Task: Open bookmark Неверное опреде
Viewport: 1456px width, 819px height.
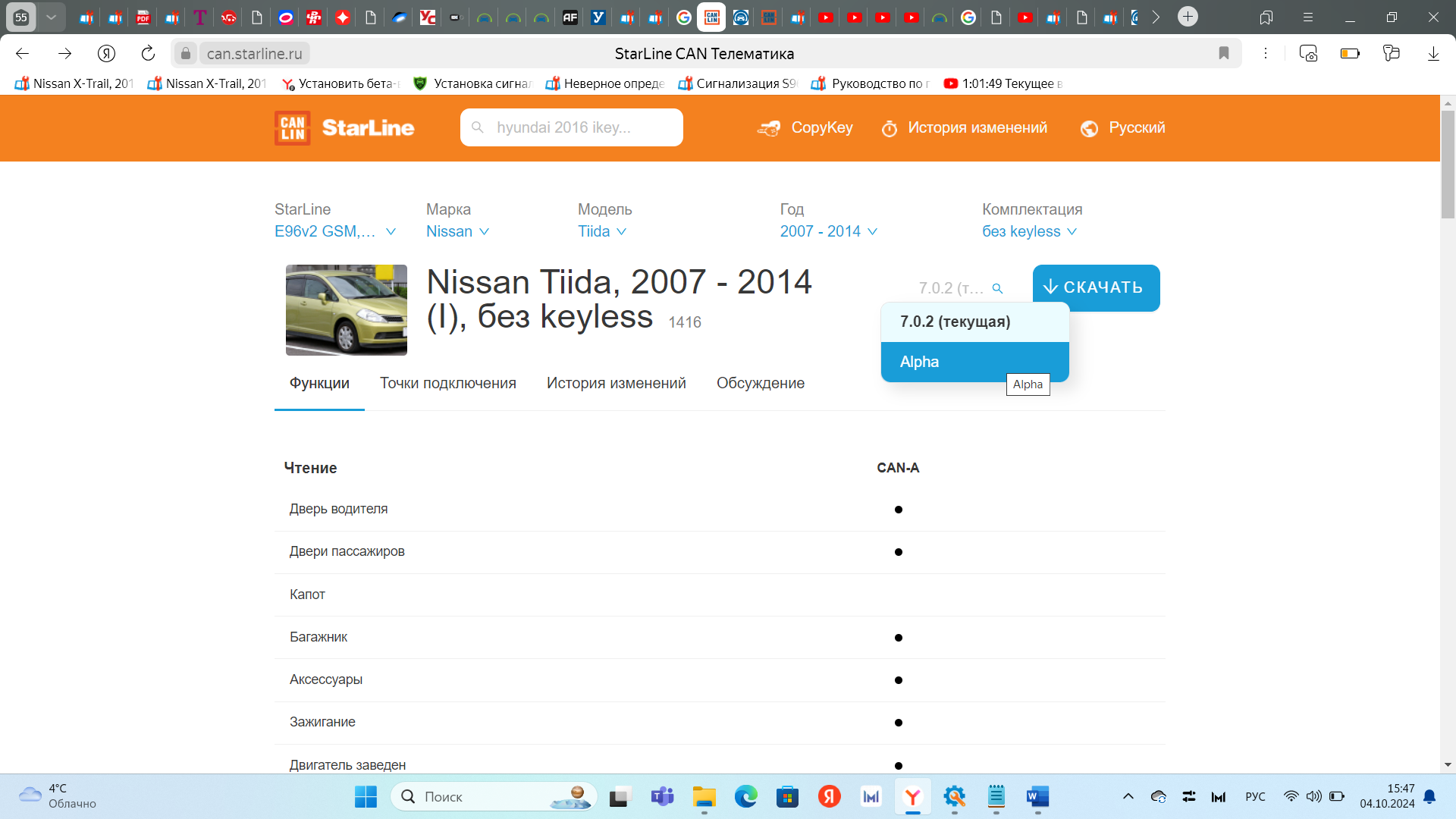Action: point(605,83)
